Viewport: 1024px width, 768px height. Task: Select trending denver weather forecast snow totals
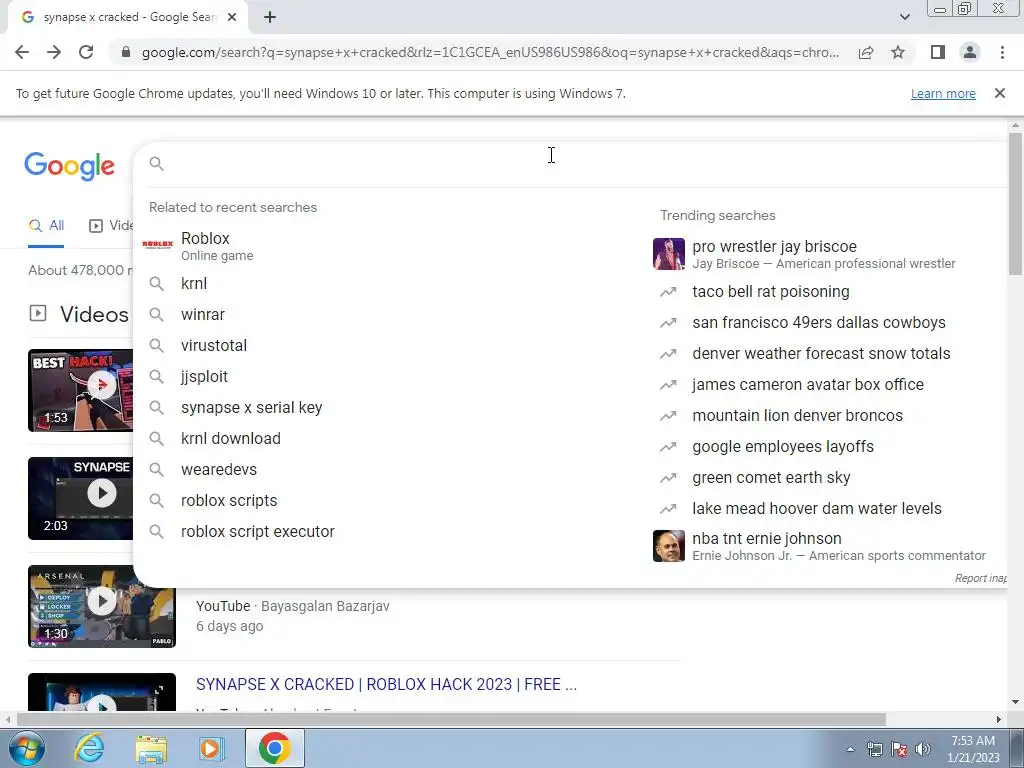point(826,354)
